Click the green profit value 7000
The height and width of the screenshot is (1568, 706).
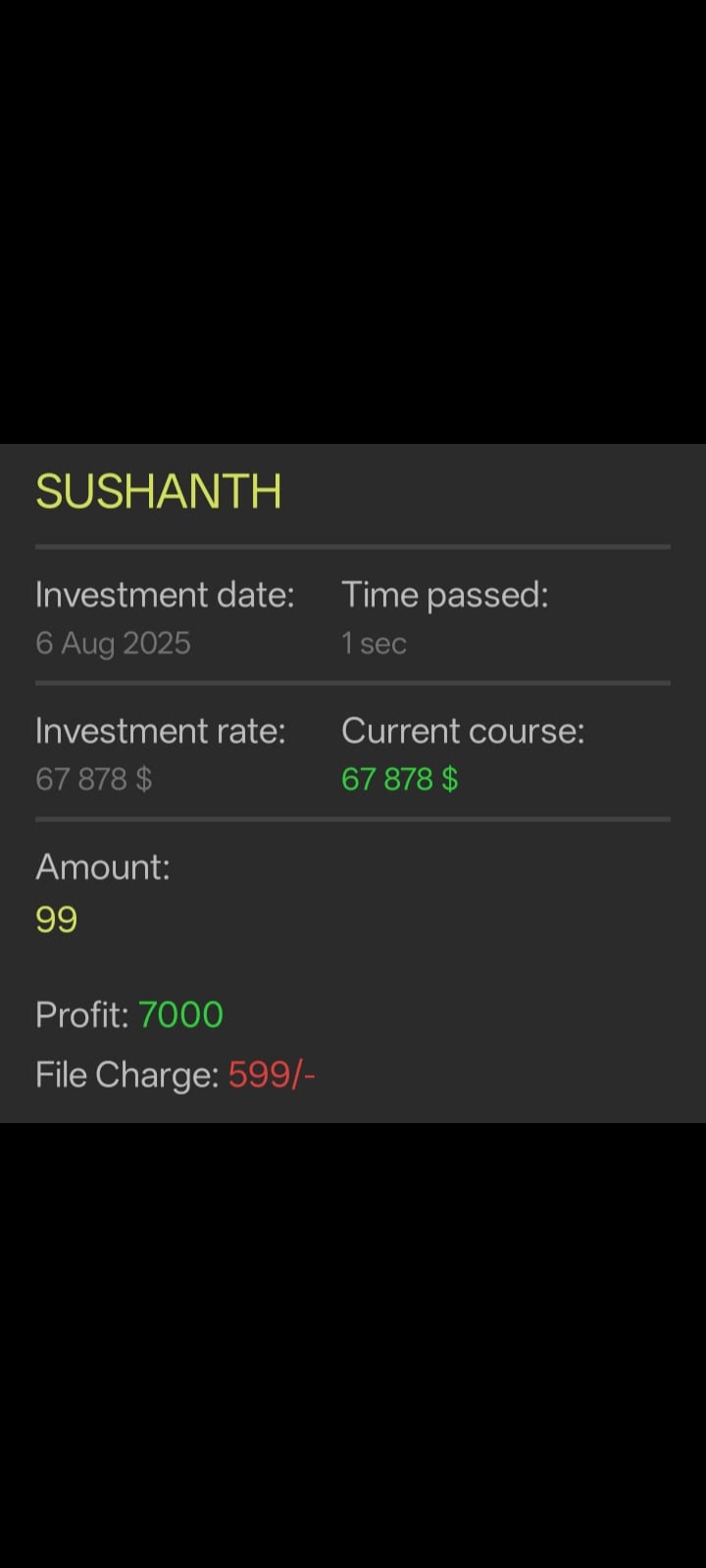[180, 1015]
